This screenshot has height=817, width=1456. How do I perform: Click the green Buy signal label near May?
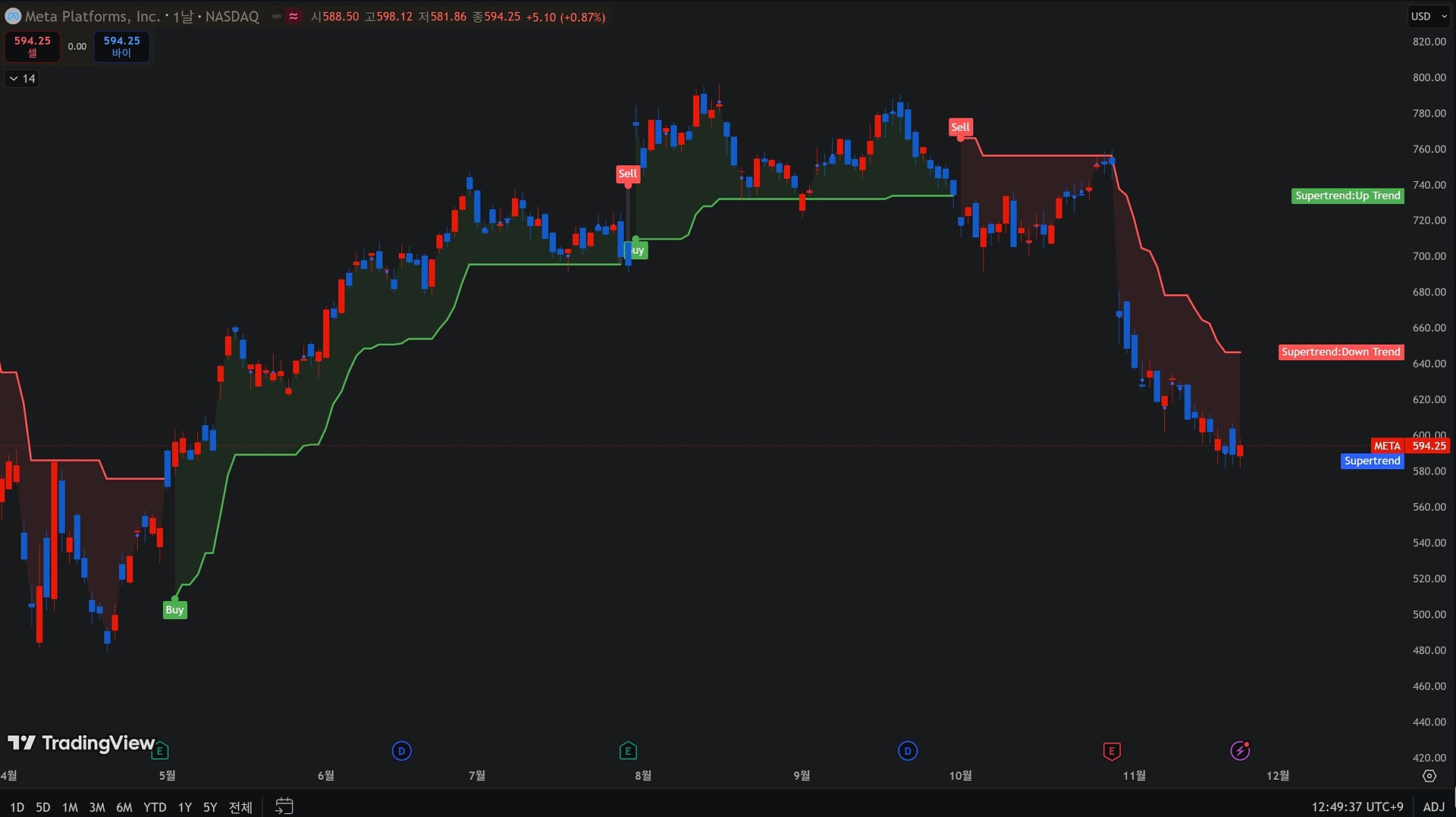[174, 610]
